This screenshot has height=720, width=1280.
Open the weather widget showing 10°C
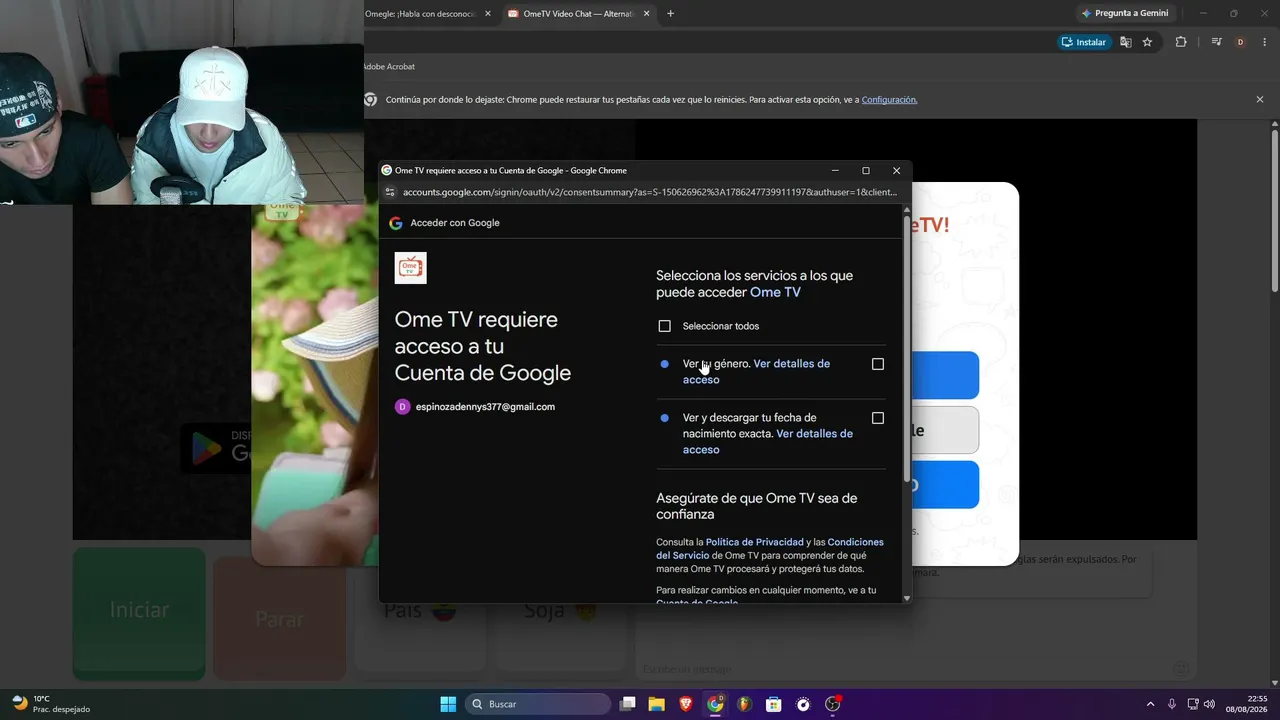(50, 704)
